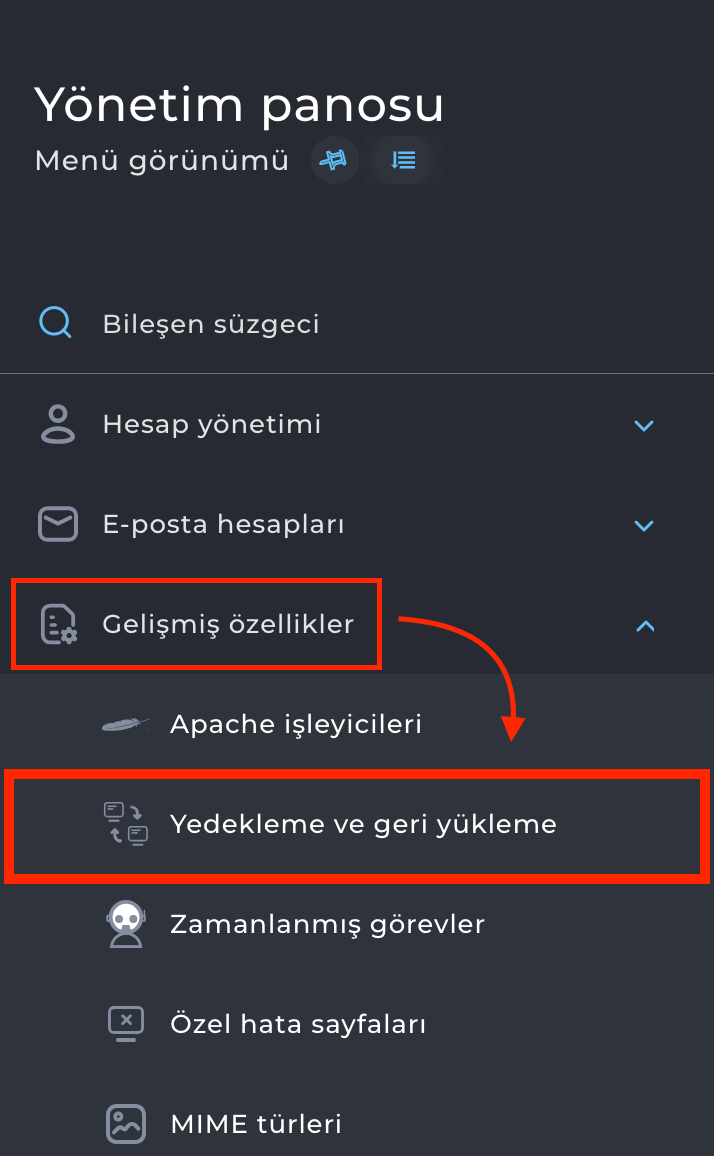Image resolution: width=714 pixels, height=1156 pixels.
Task: Select Yedekleme ve geri yükleme
Action: (363, 825)
